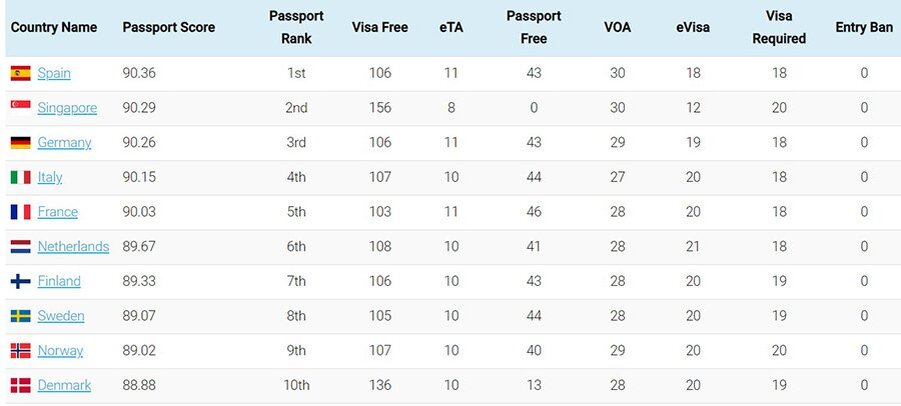The height and width of the screenshot is (406, 901).
Task: Open the Spain country link
Action: 54,73
